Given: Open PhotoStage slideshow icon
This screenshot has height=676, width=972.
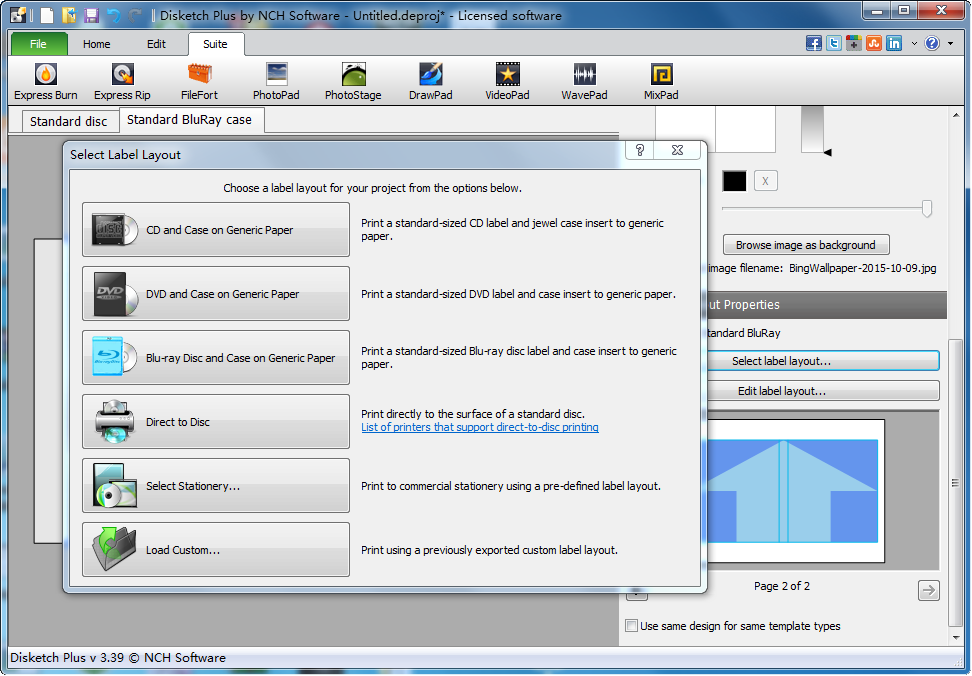Looking at the screenshot, I should 353,80.
